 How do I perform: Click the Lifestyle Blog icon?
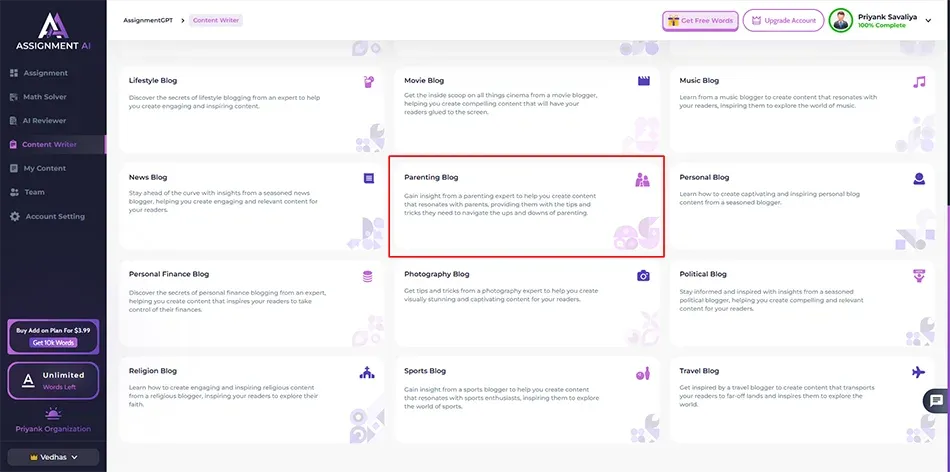click(368, 81)
